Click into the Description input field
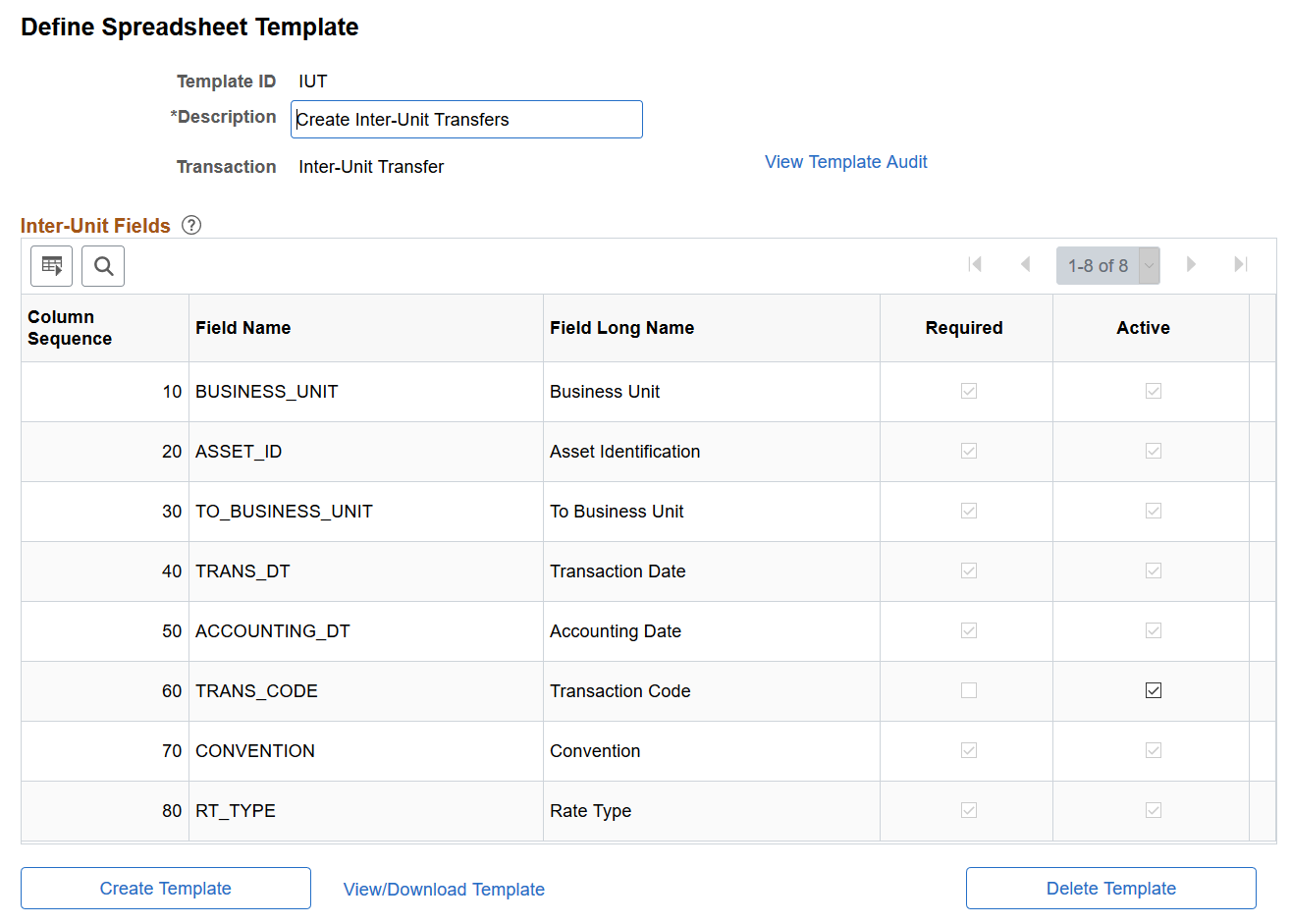 tap(466, 120)
